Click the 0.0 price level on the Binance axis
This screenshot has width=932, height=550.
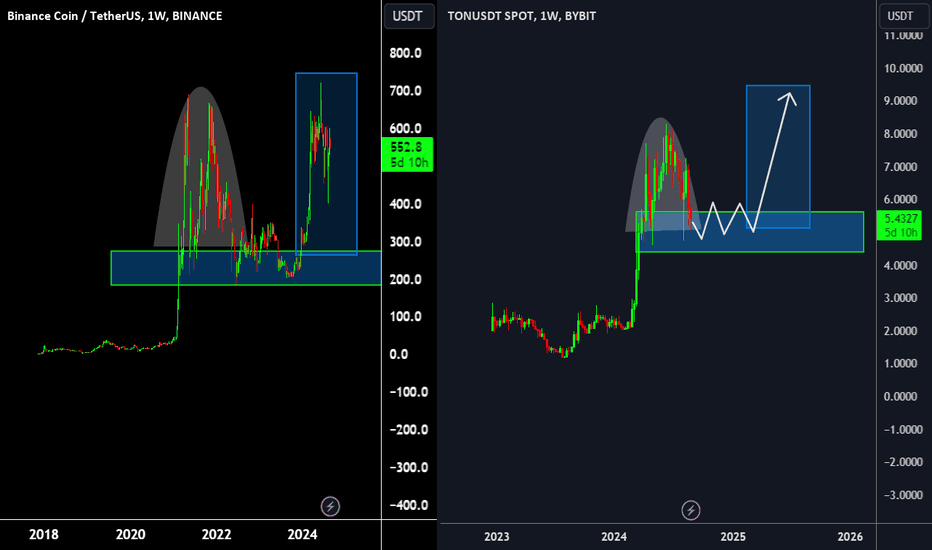pyautogui.click(x=399, y=354)
